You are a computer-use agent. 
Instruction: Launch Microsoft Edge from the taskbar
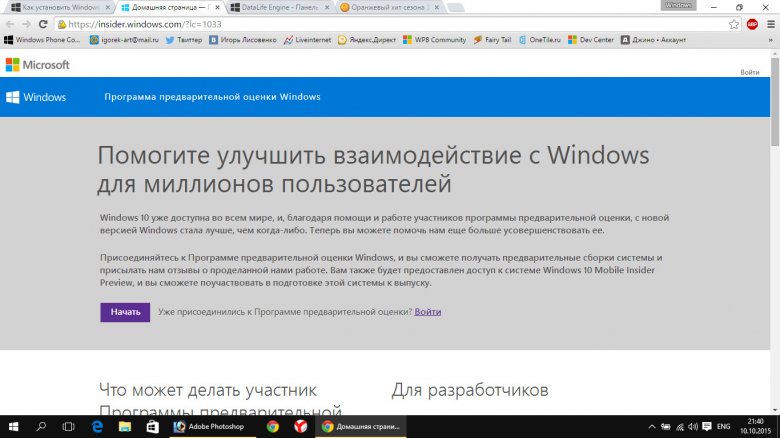(97, 427)
